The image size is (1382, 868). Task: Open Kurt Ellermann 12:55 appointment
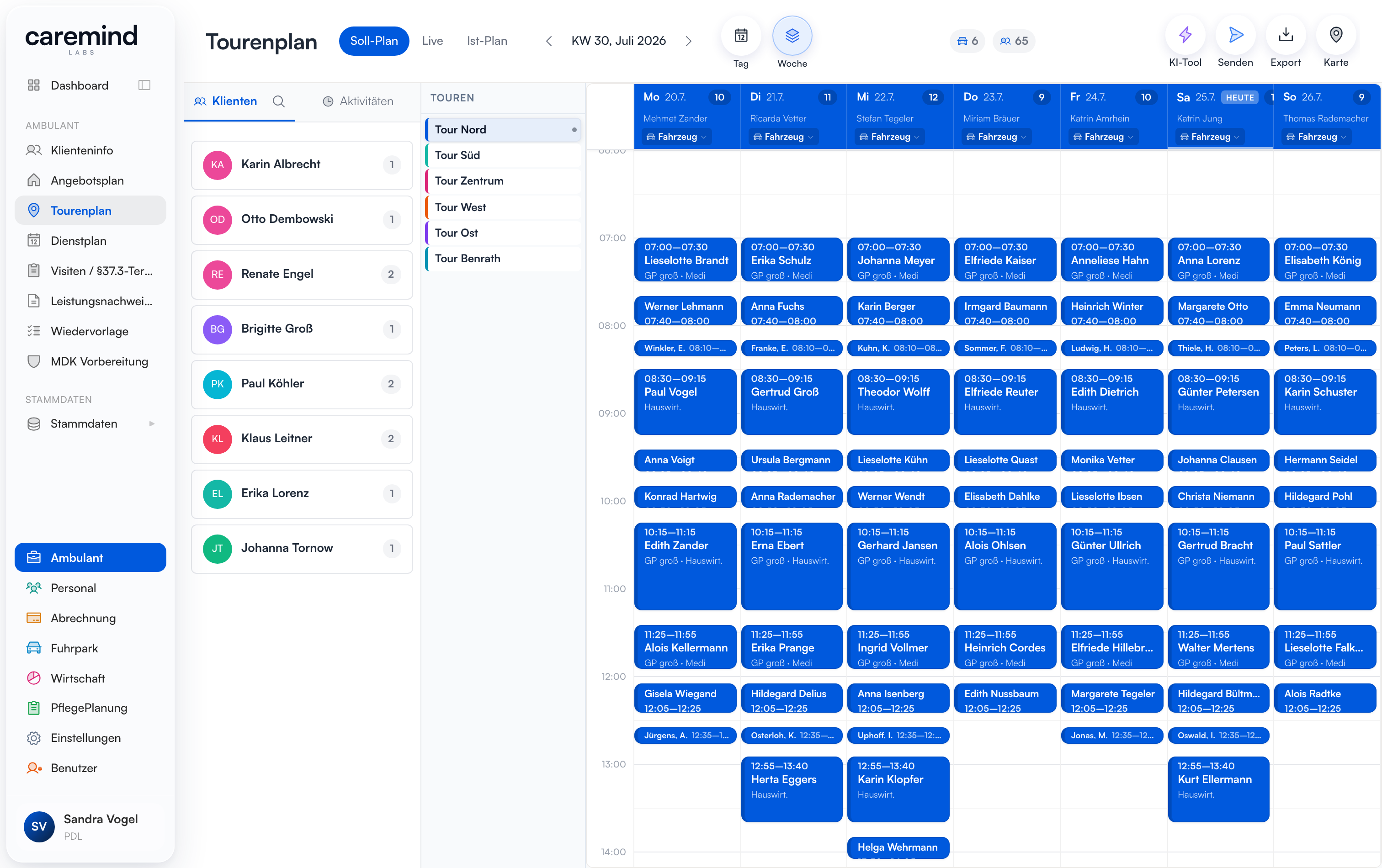(1218, 789)
